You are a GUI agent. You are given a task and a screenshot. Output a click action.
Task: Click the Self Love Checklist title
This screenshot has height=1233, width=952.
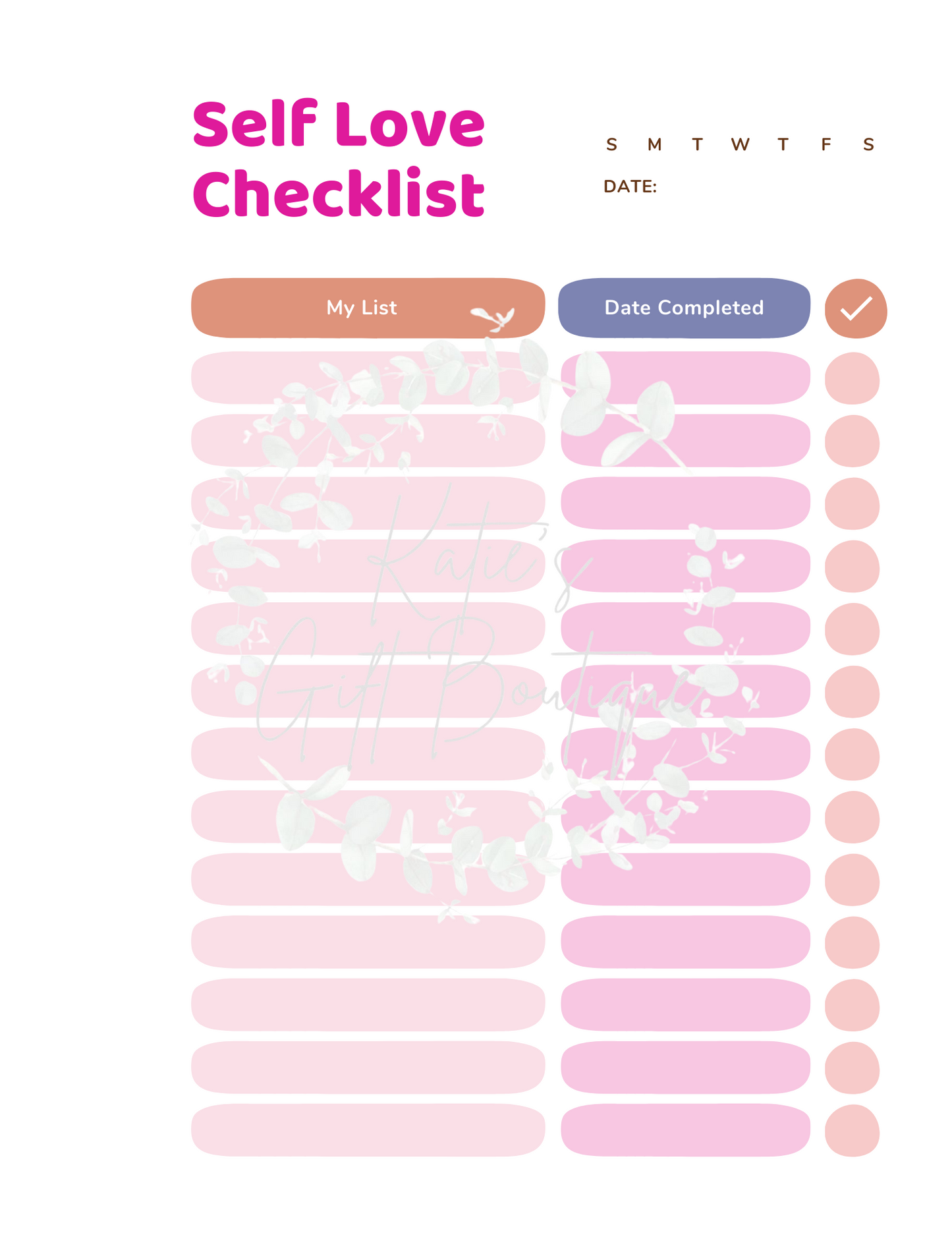pyautogui.click(x=339, y=158)
